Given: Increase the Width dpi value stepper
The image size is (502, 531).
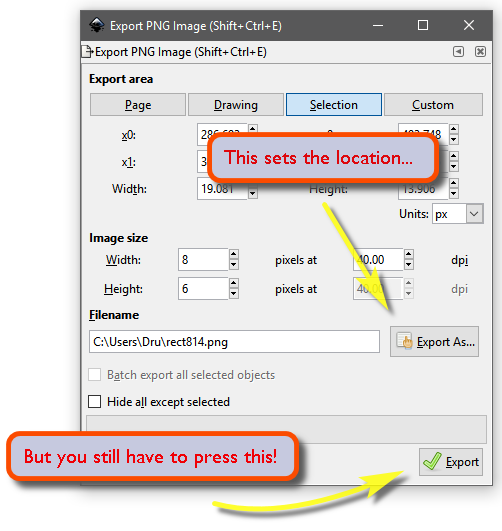Looking at the screenshot, I should pos(409,254).
